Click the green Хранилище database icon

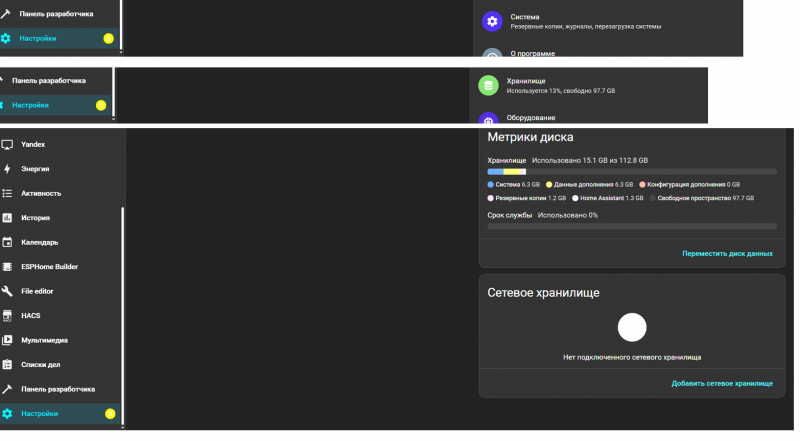(x=488, y=85)
